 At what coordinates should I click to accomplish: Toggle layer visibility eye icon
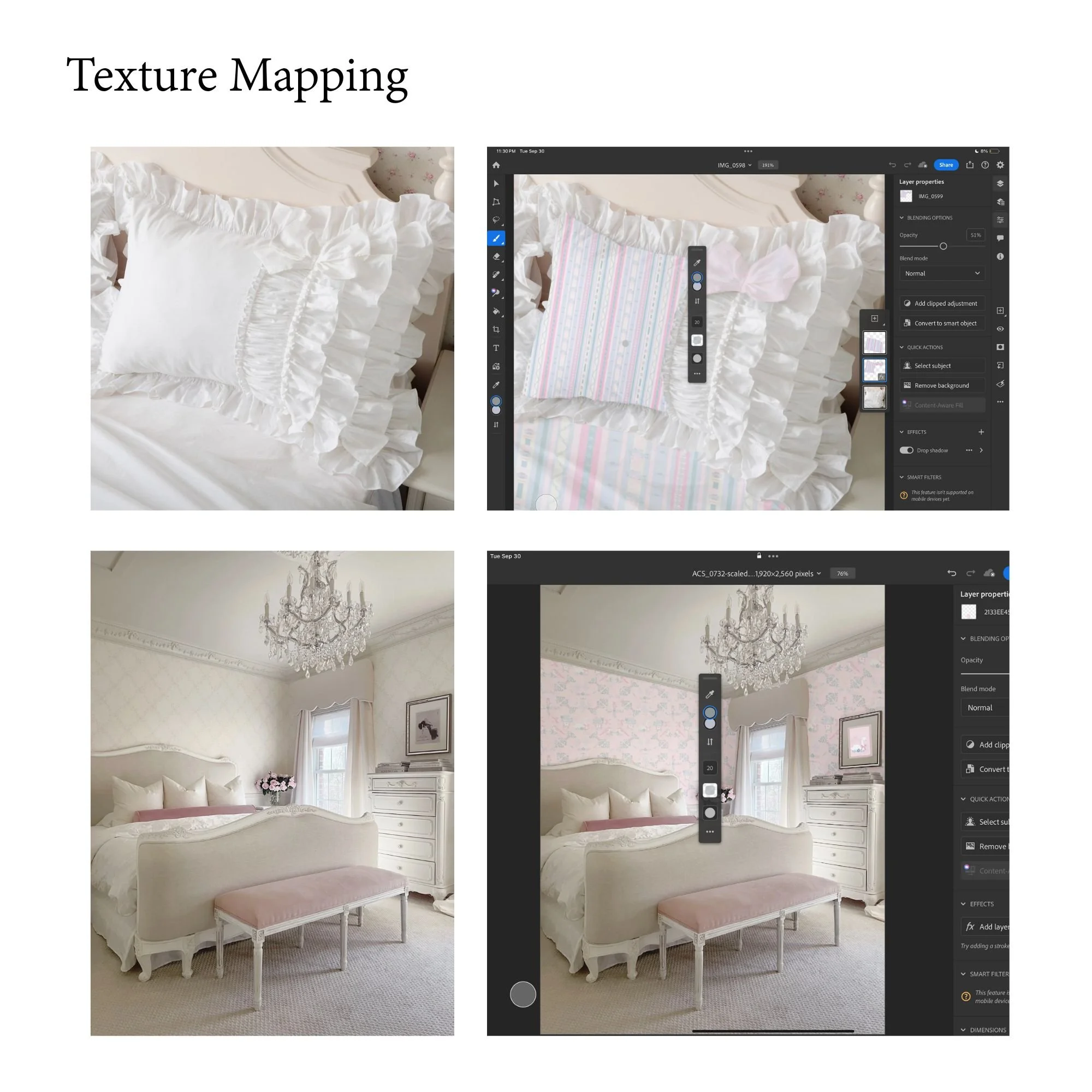pyautogui.click(x=1000, y=329)
